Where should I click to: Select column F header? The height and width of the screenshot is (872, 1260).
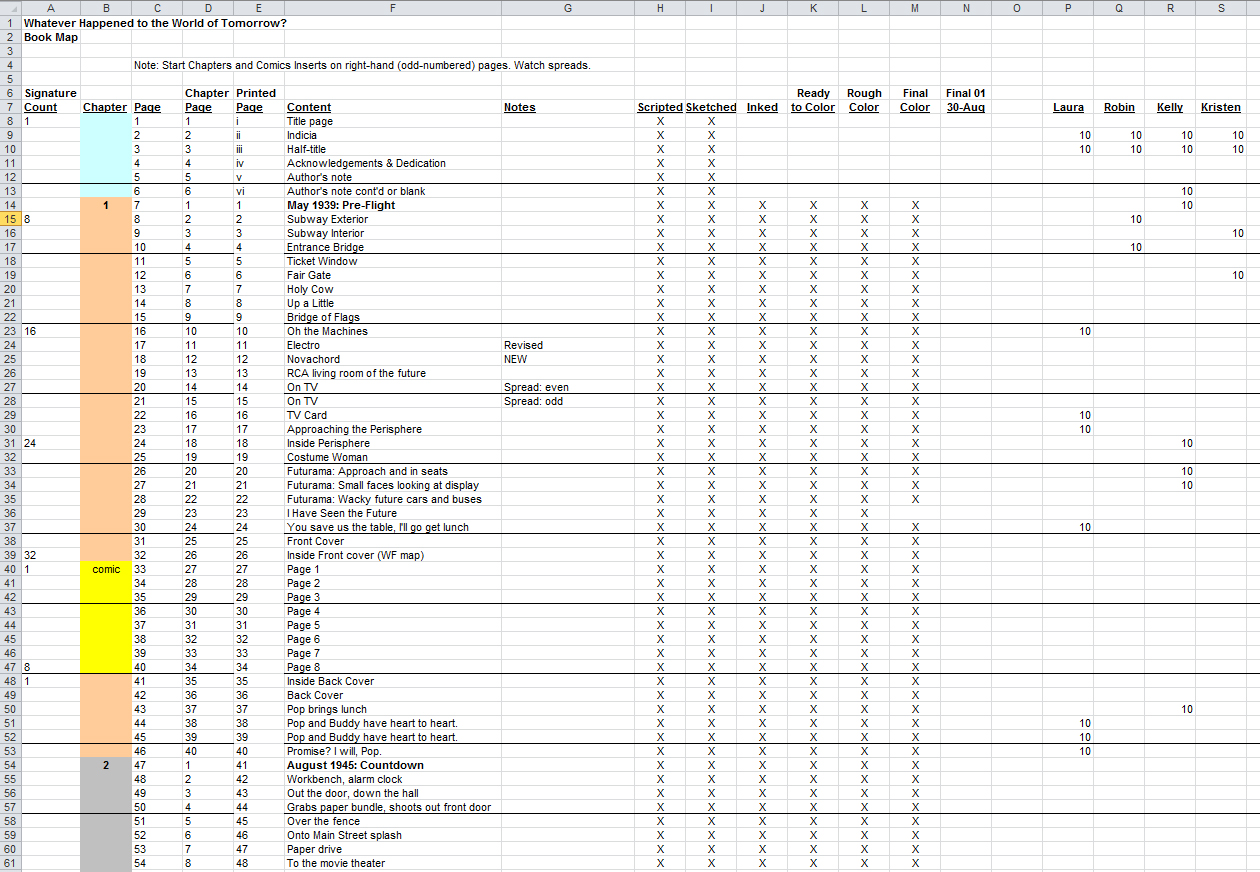[393, 8]
